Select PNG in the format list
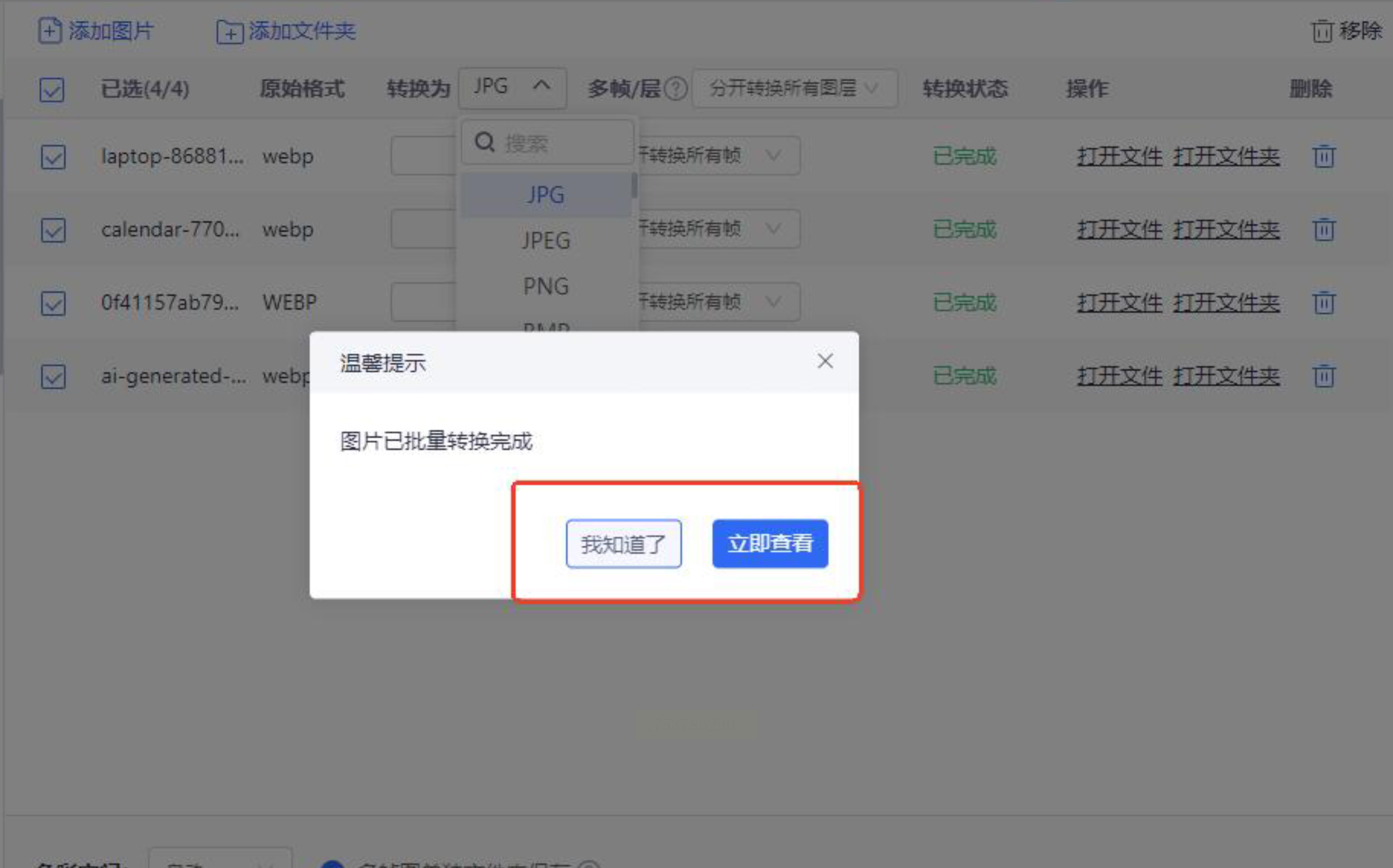 (545, 287)
